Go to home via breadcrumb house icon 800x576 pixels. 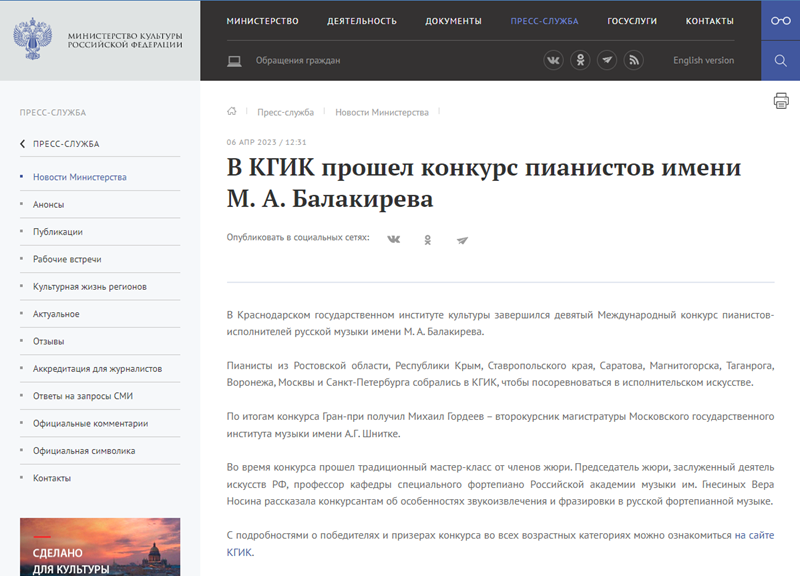(x=232, y=111)
